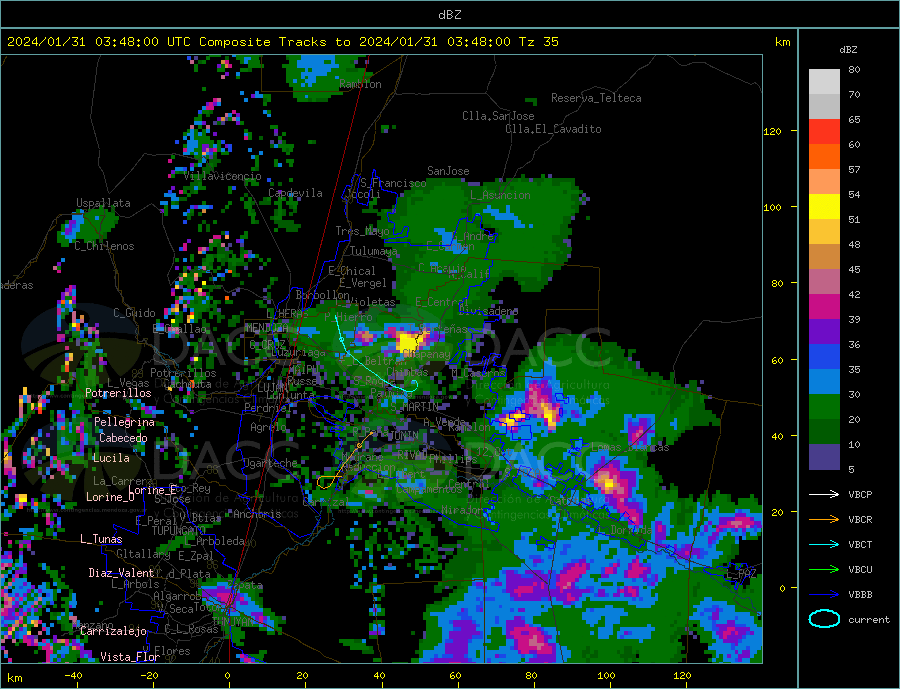900x689 pixels.
Task: Click the 'VBCT' legend label
Action: (x=860, y=544)
